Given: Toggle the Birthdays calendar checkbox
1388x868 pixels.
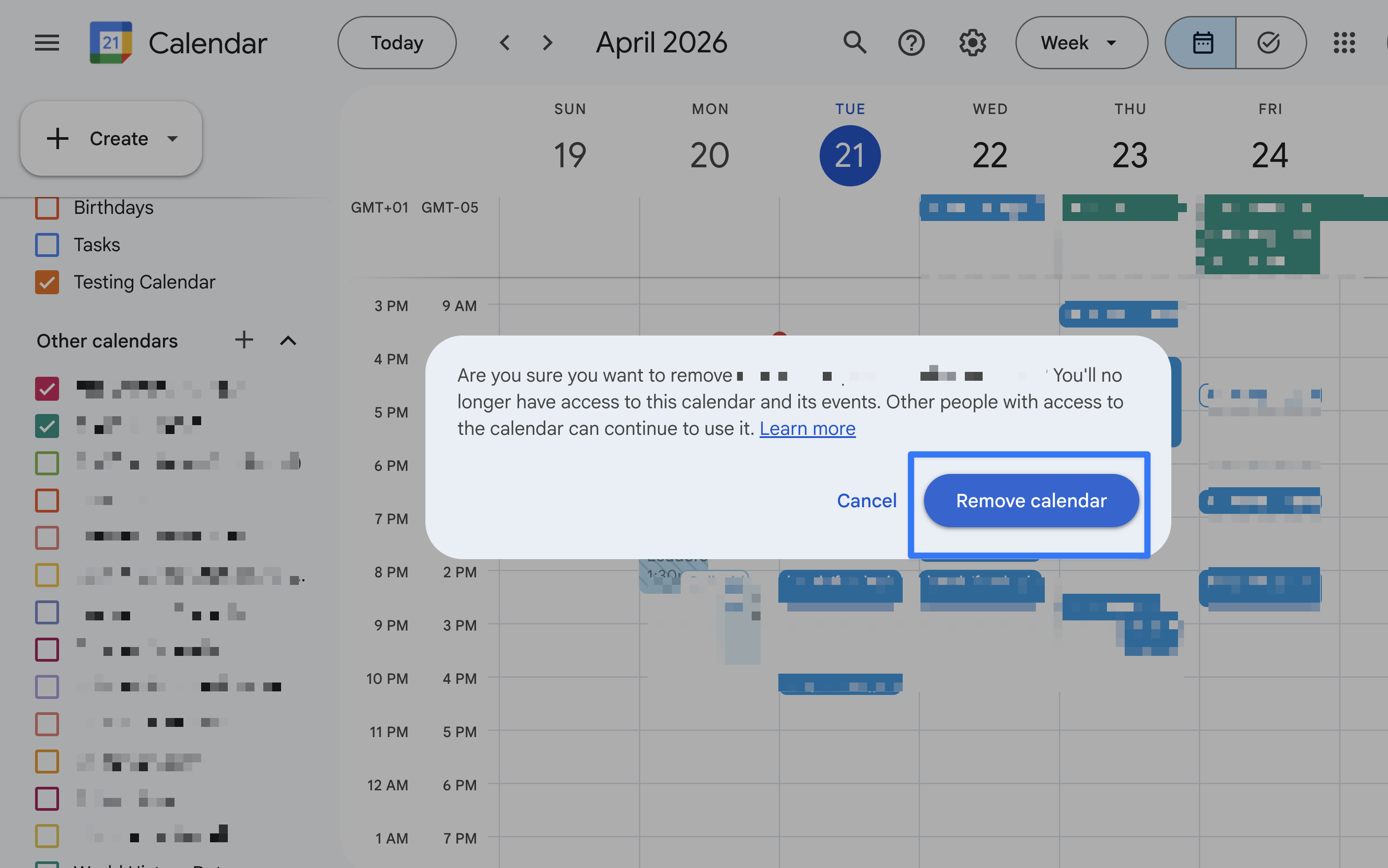Looking at the screenshot, I should pyautogui.click(x=47, y=207).
